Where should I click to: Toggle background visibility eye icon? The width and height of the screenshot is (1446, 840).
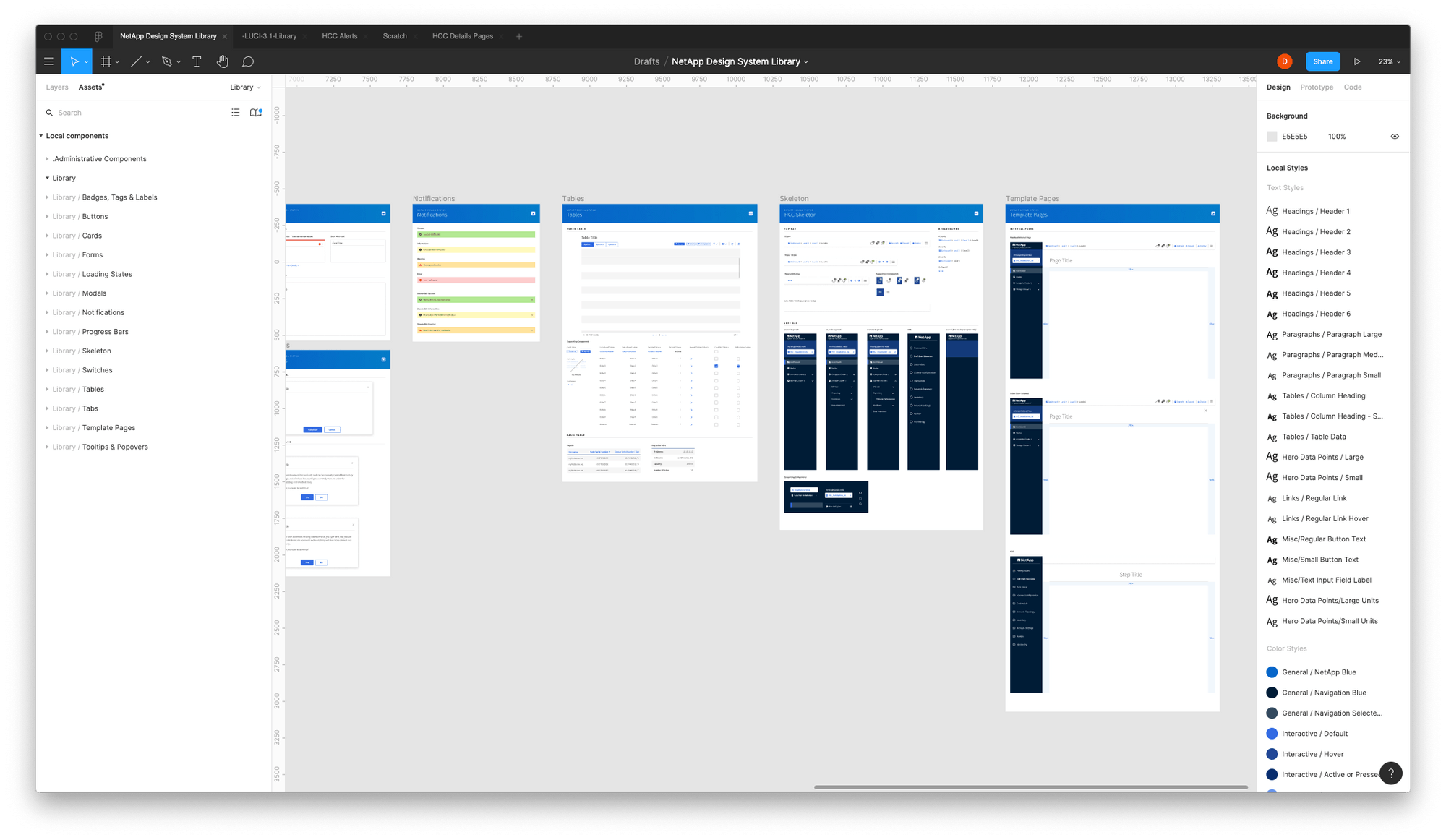(x=1395, y=137)
